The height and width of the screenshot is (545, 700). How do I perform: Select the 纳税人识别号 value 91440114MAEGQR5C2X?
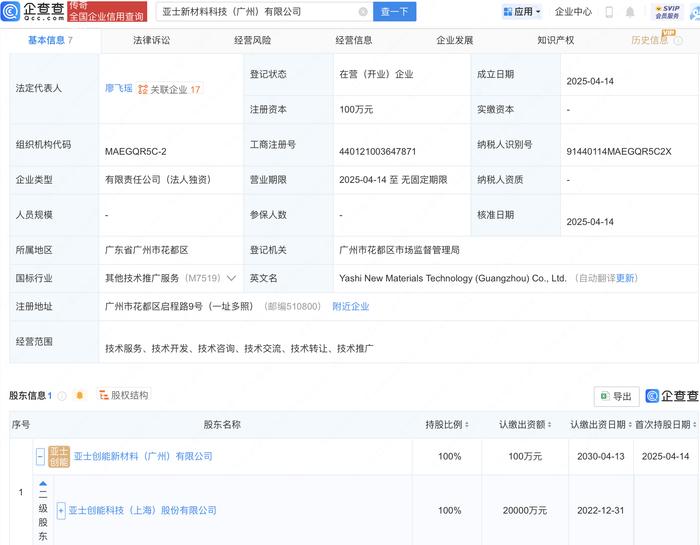[619, 152]
